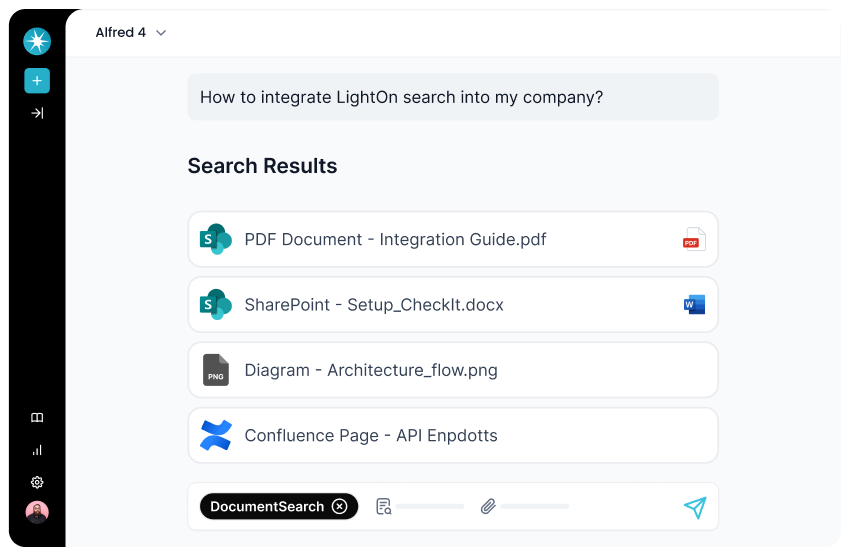Click the Word file icon

click(x=694, y=305)
